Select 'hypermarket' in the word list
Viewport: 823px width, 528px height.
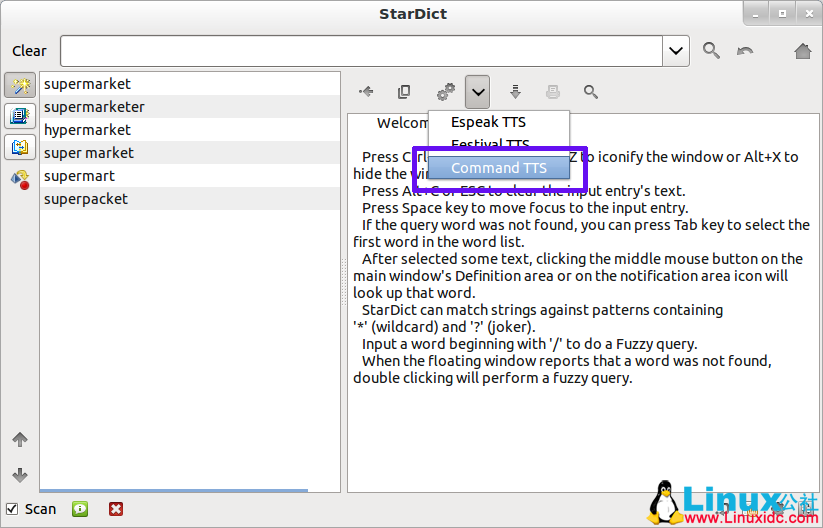point(190,130)
